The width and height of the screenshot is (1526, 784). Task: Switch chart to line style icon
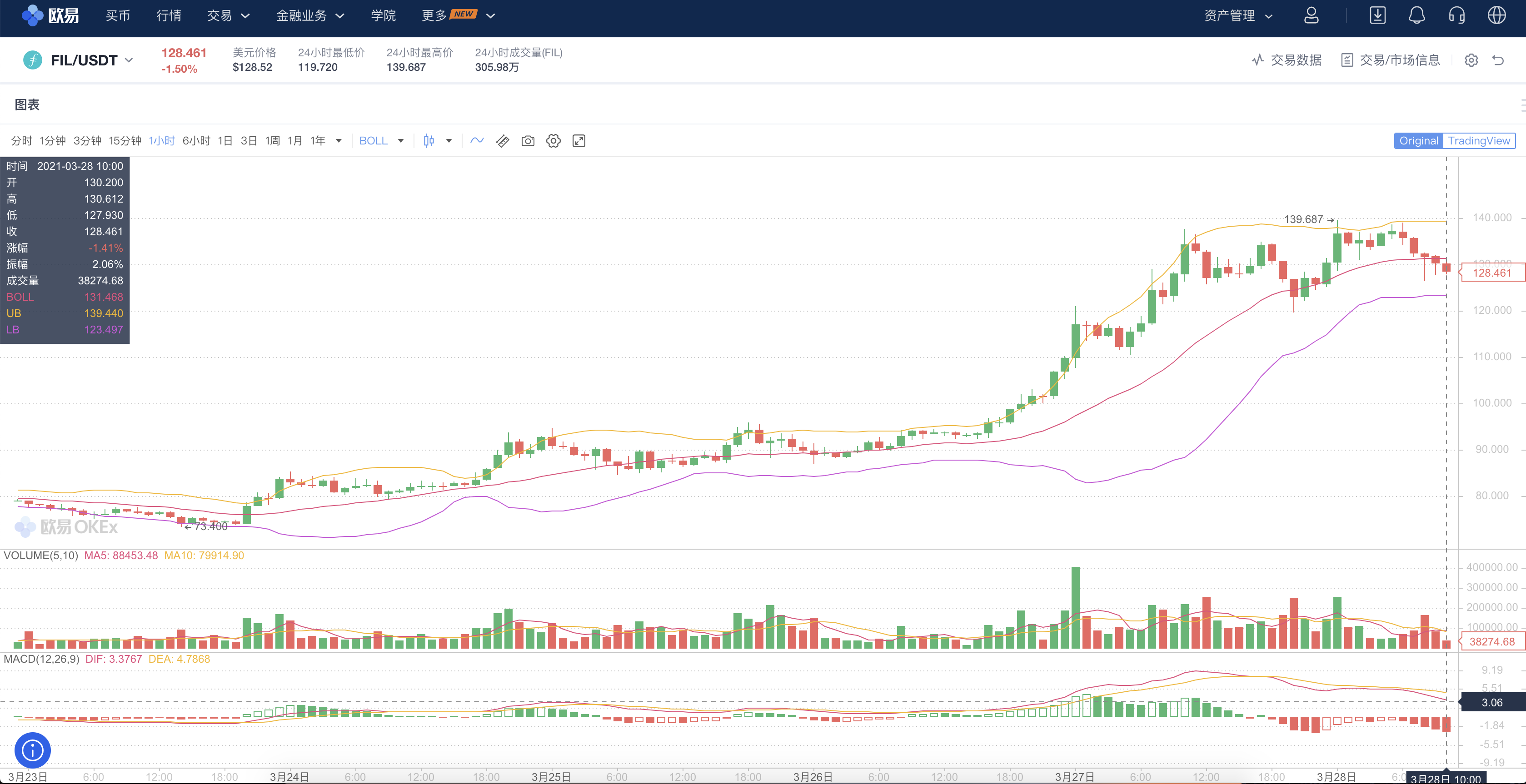(x=477, y=140)
